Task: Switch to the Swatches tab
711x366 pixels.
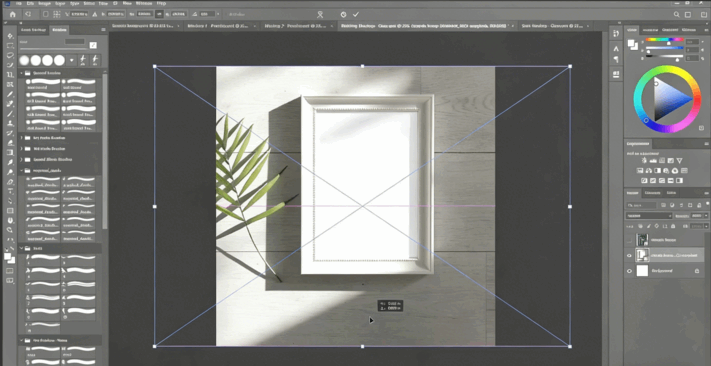Action: point(651,30)
